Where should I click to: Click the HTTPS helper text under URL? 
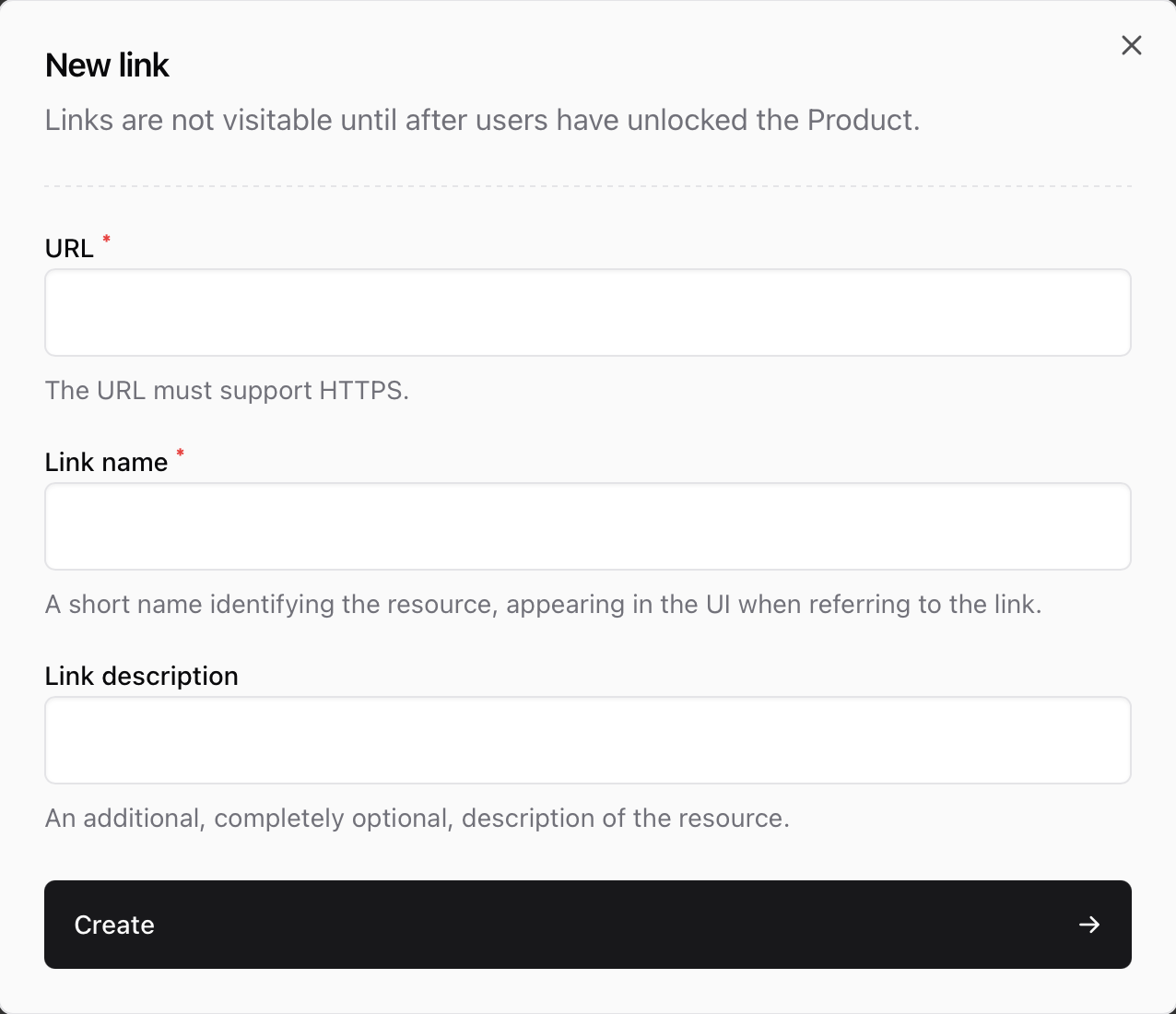[228, 390]
